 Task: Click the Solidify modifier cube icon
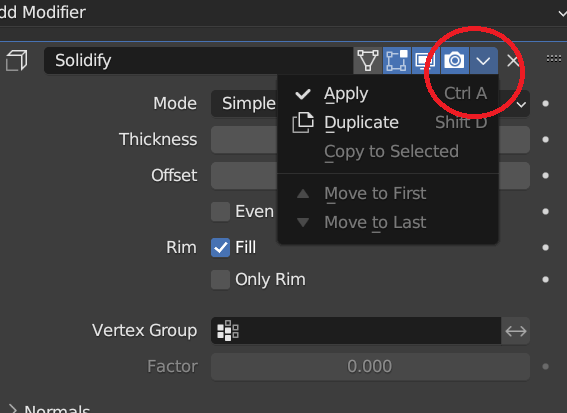(17, 60)
